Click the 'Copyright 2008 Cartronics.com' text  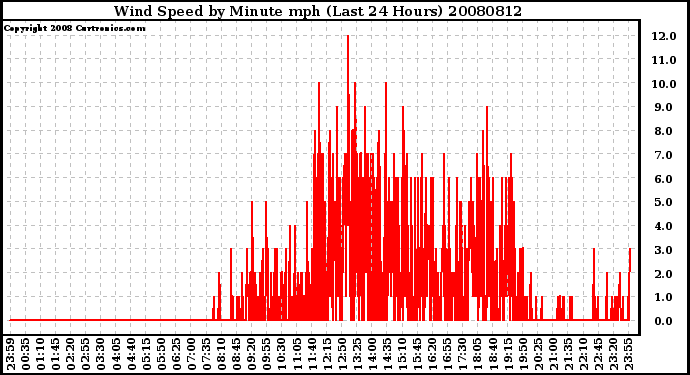coord(74,29)
